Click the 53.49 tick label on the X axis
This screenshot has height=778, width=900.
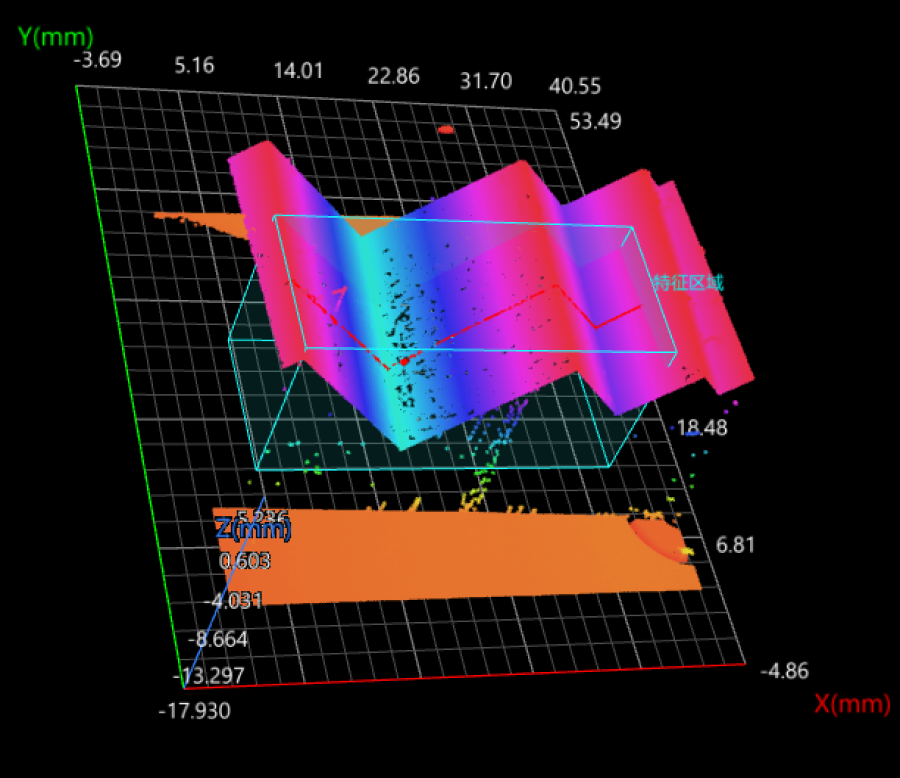click(x=595, y=121)
